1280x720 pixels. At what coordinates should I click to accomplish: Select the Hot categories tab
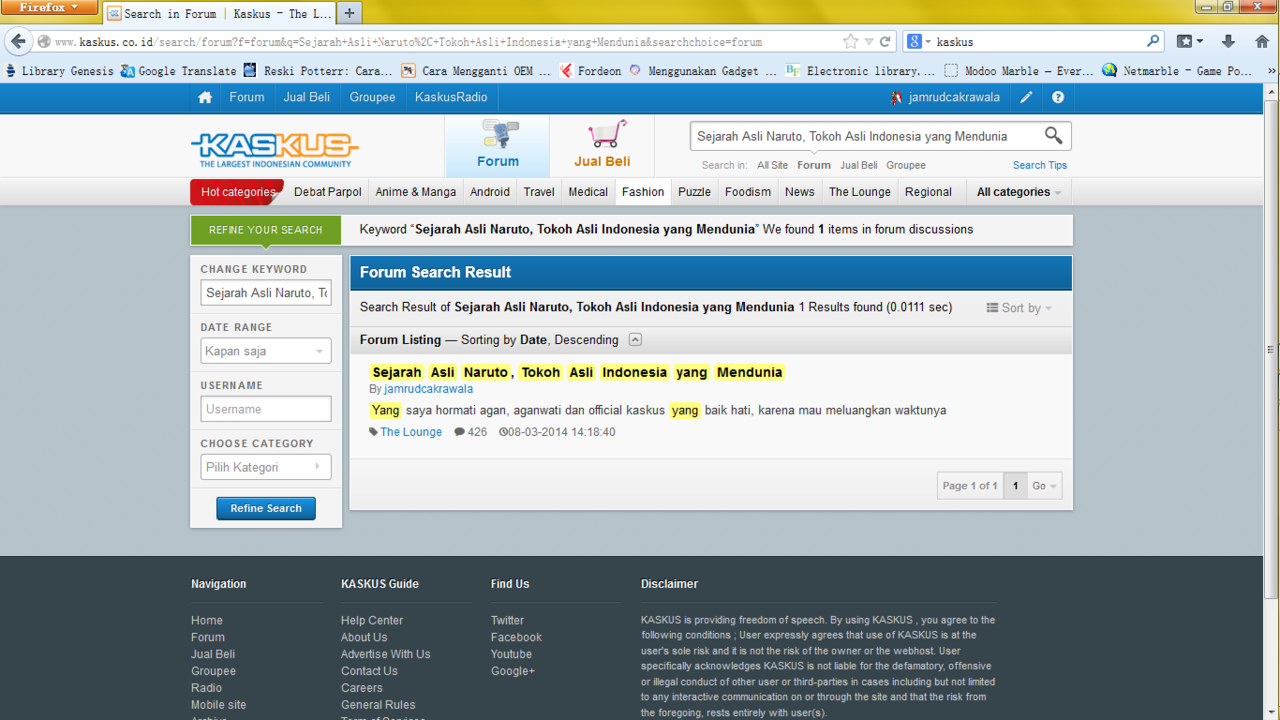(238, 192)
